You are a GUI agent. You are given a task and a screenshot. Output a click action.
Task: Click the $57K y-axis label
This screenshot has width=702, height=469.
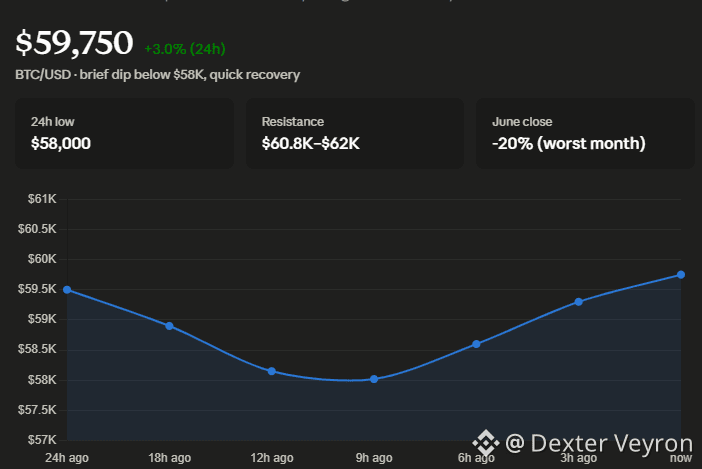click(42, 440)
